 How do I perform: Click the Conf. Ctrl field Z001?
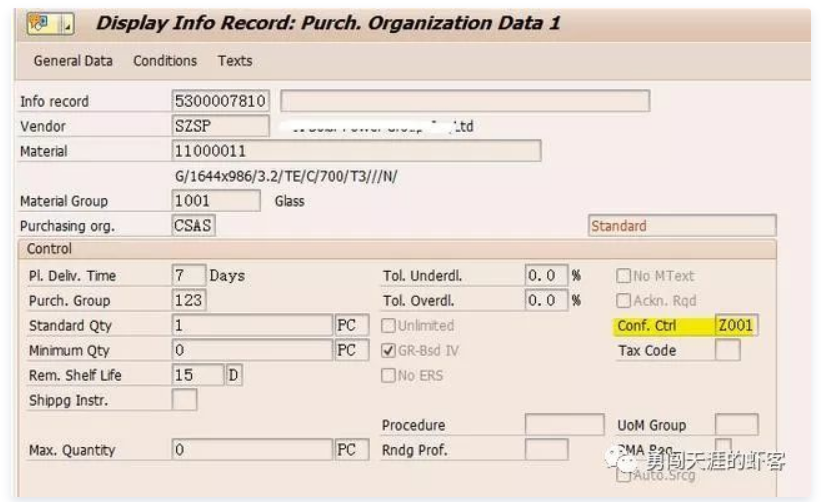pyautogui.click(x=736, y=325)
